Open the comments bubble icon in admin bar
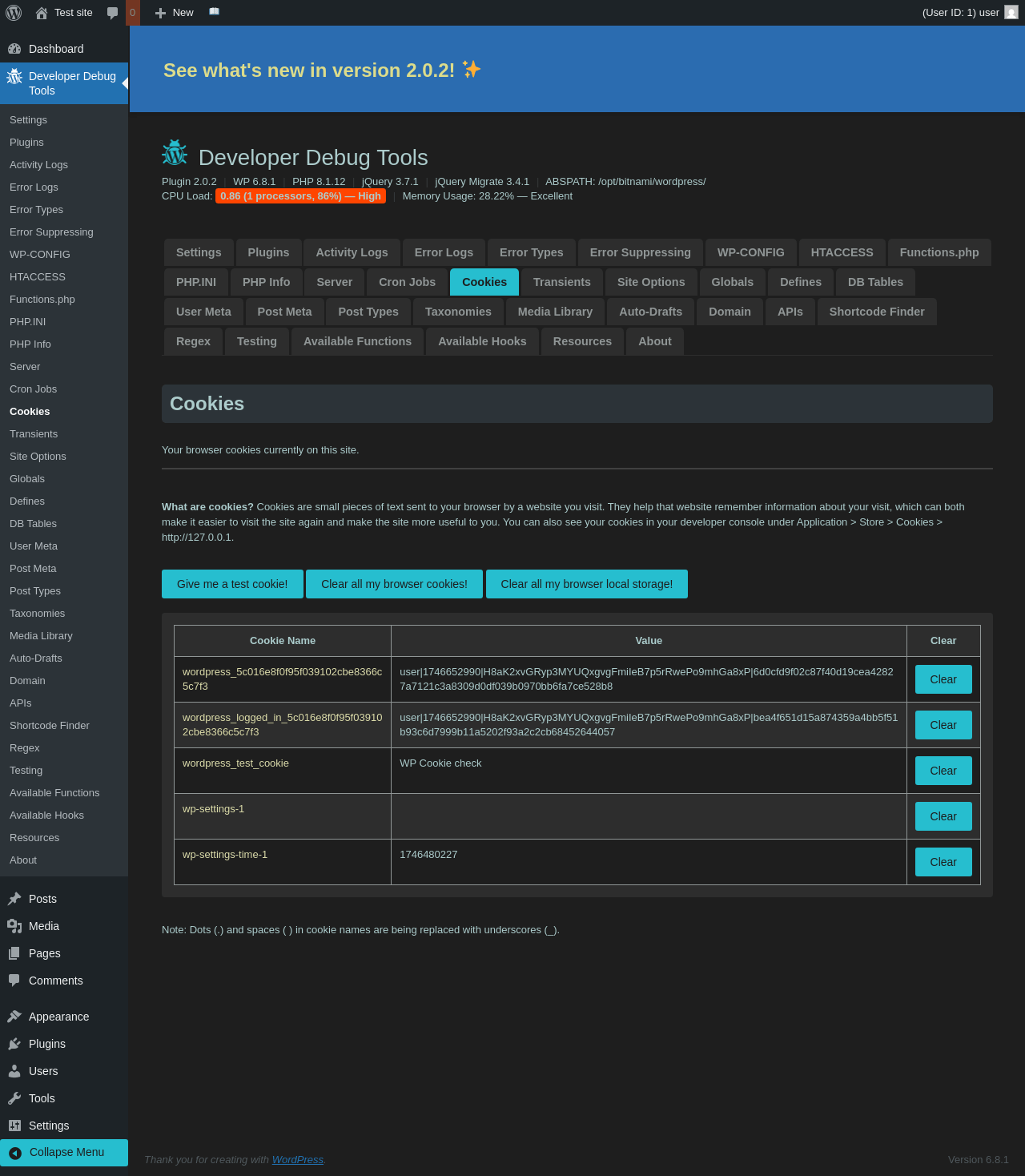This screenshot has height=1176, width=1025. (x=113, y=13)
